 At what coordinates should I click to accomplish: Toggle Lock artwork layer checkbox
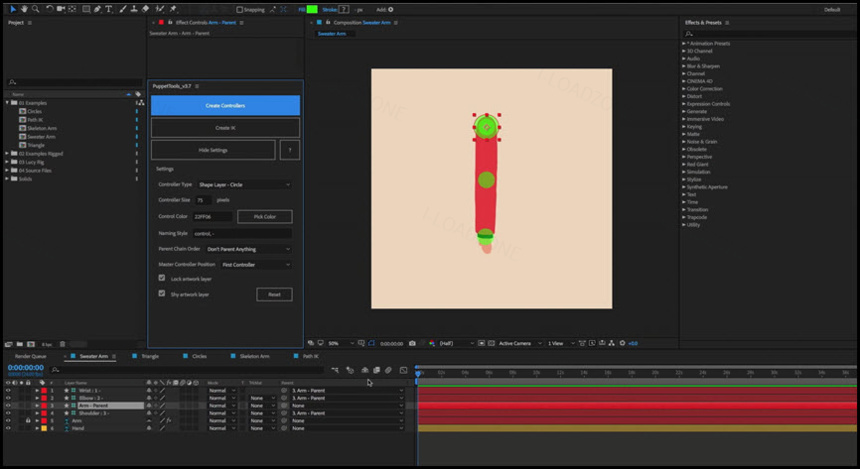(162, 278)
